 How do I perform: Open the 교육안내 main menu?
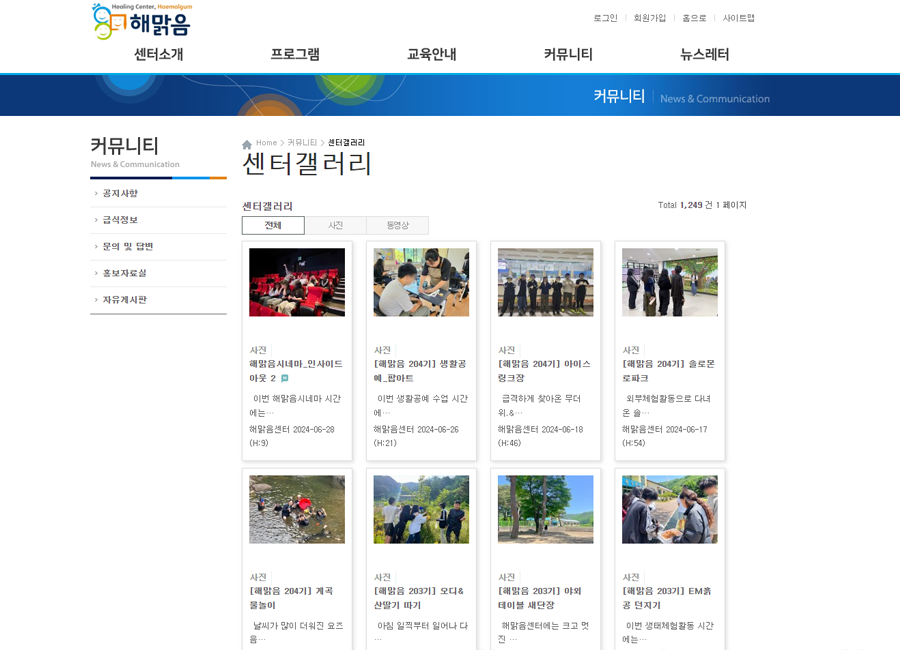point(432,55)
